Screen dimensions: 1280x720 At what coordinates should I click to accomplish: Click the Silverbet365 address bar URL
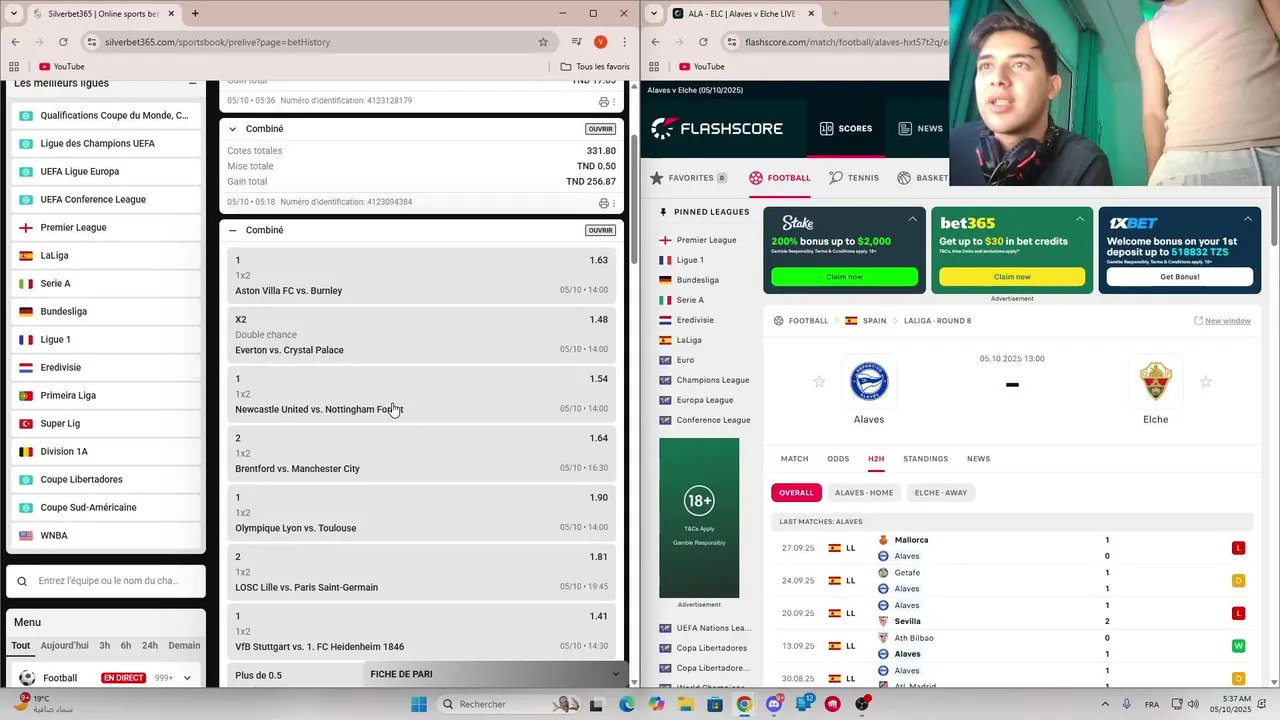pos(217,42)
